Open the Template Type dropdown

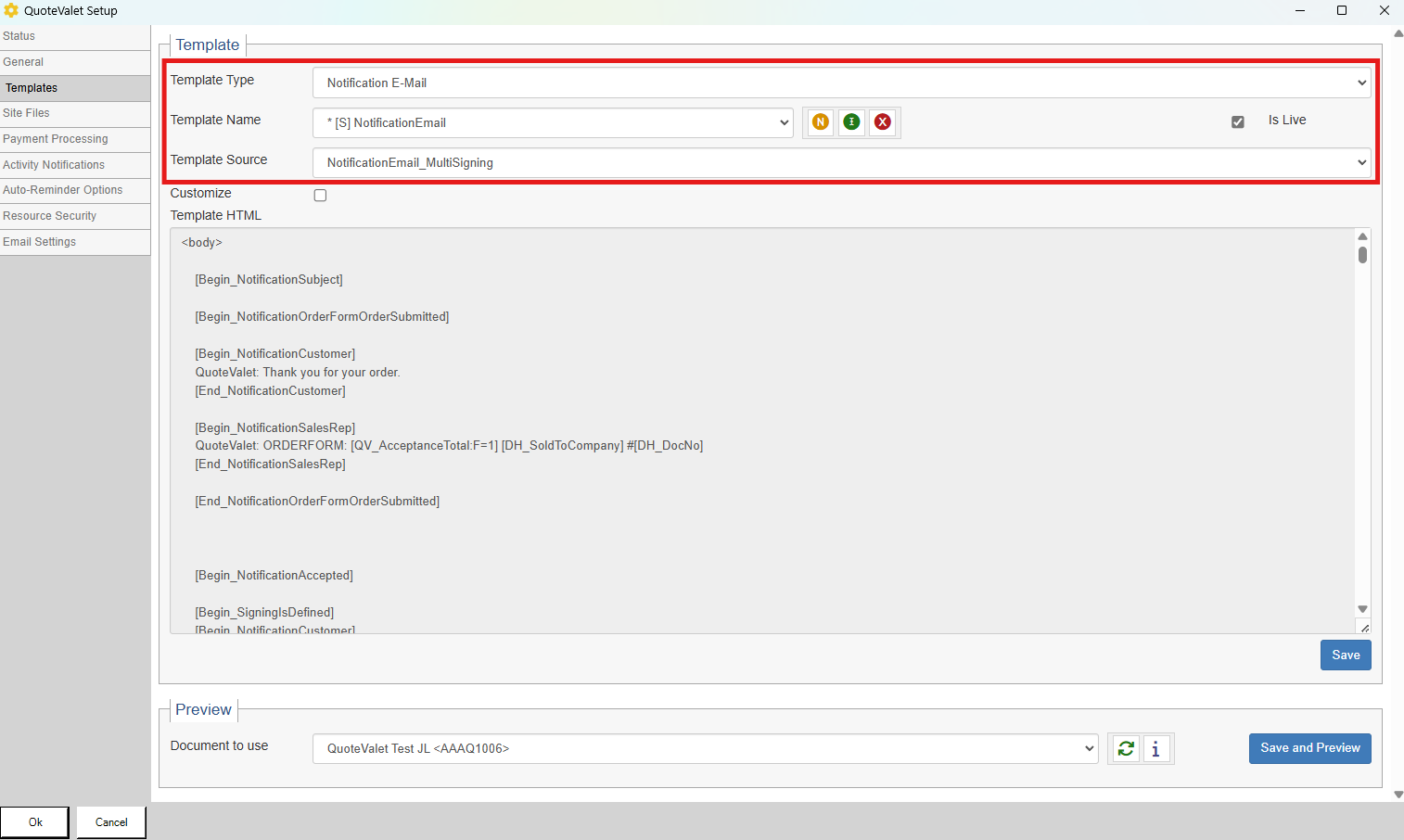click(x=842, y=83)
